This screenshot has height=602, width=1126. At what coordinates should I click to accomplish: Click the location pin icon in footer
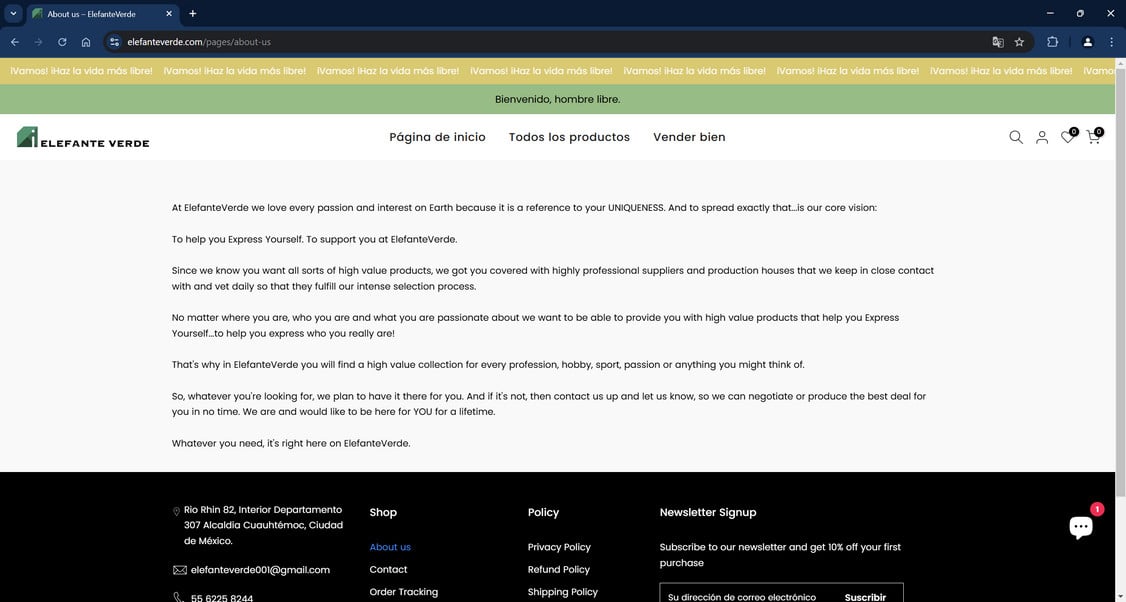pos(177,511)
